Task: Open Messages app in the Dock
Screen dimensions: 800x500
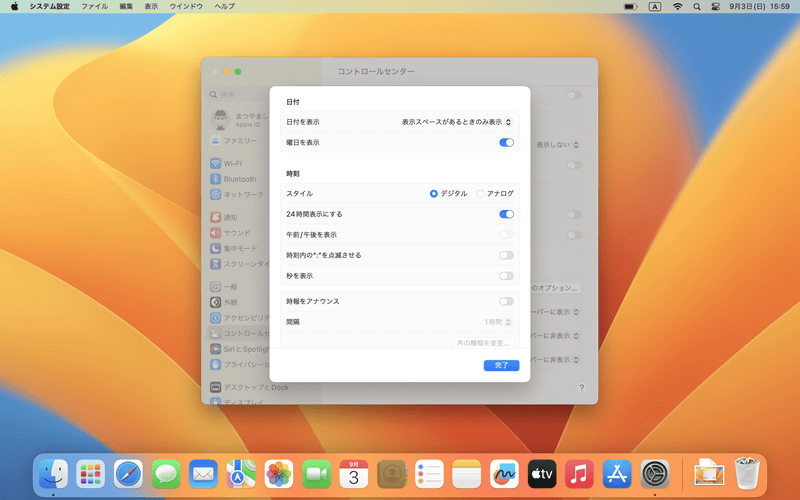Action: [166, 474]
